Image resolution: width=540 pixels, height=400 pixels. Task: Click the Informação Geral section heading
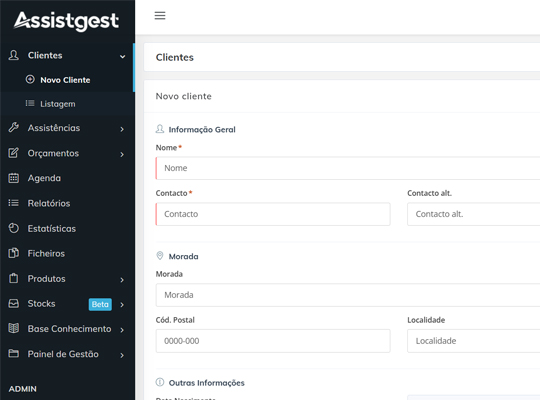point(202,130)
